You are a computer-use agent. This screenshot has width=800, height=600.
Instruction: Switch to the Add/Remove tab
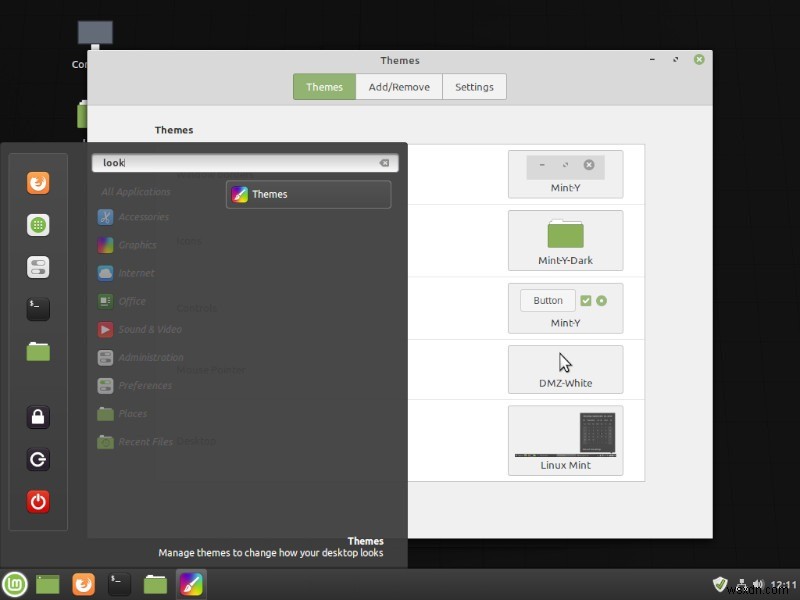(398, 87)
